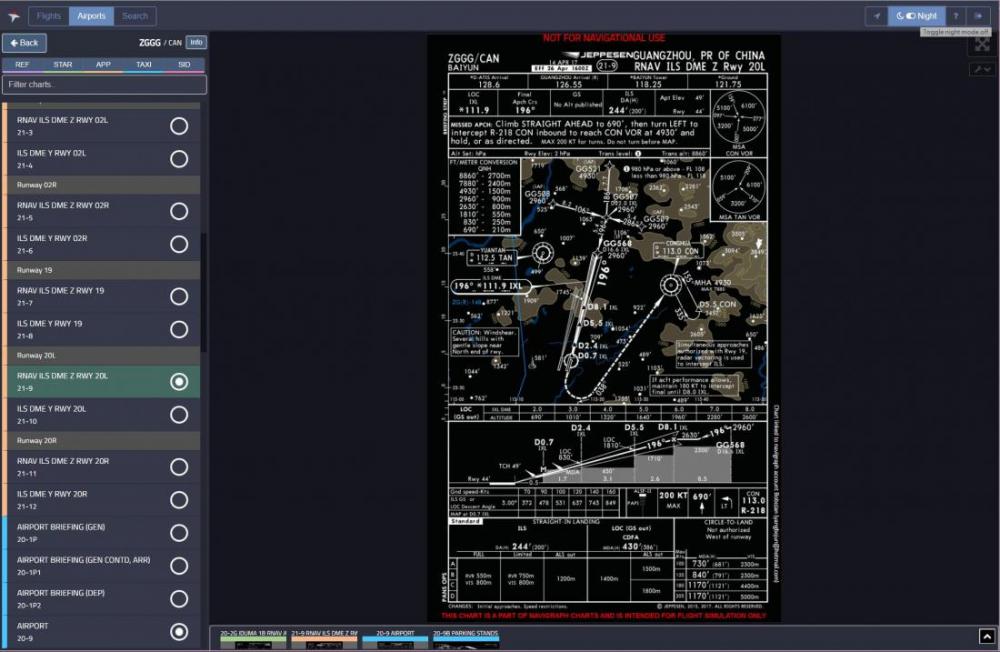Open the ZGGG airport Info button
This screenshot has height=652, width=1000.
click(196, 43)
